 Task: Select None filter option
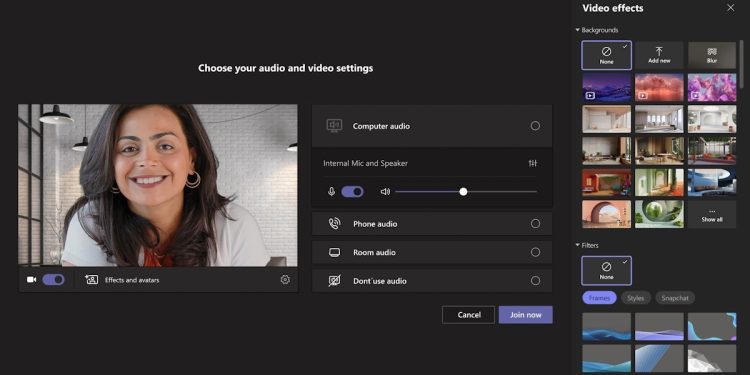coord(607,271)
